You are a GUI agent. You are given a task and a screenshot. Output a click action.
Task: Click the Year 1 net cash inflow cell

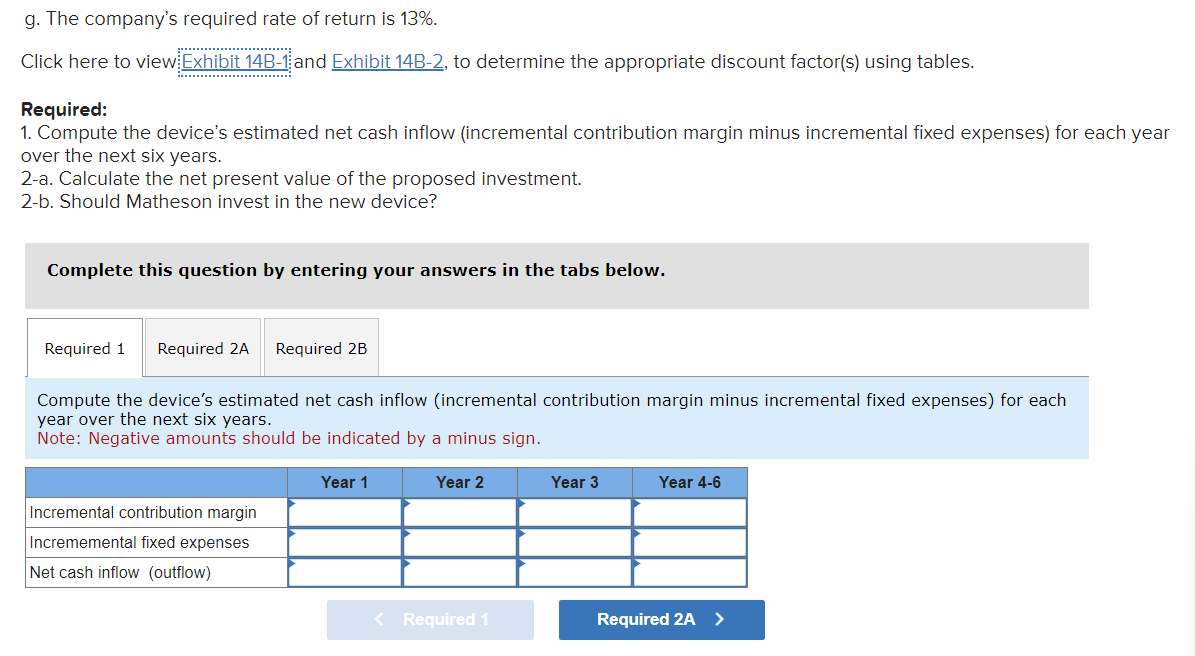point(344,572)
